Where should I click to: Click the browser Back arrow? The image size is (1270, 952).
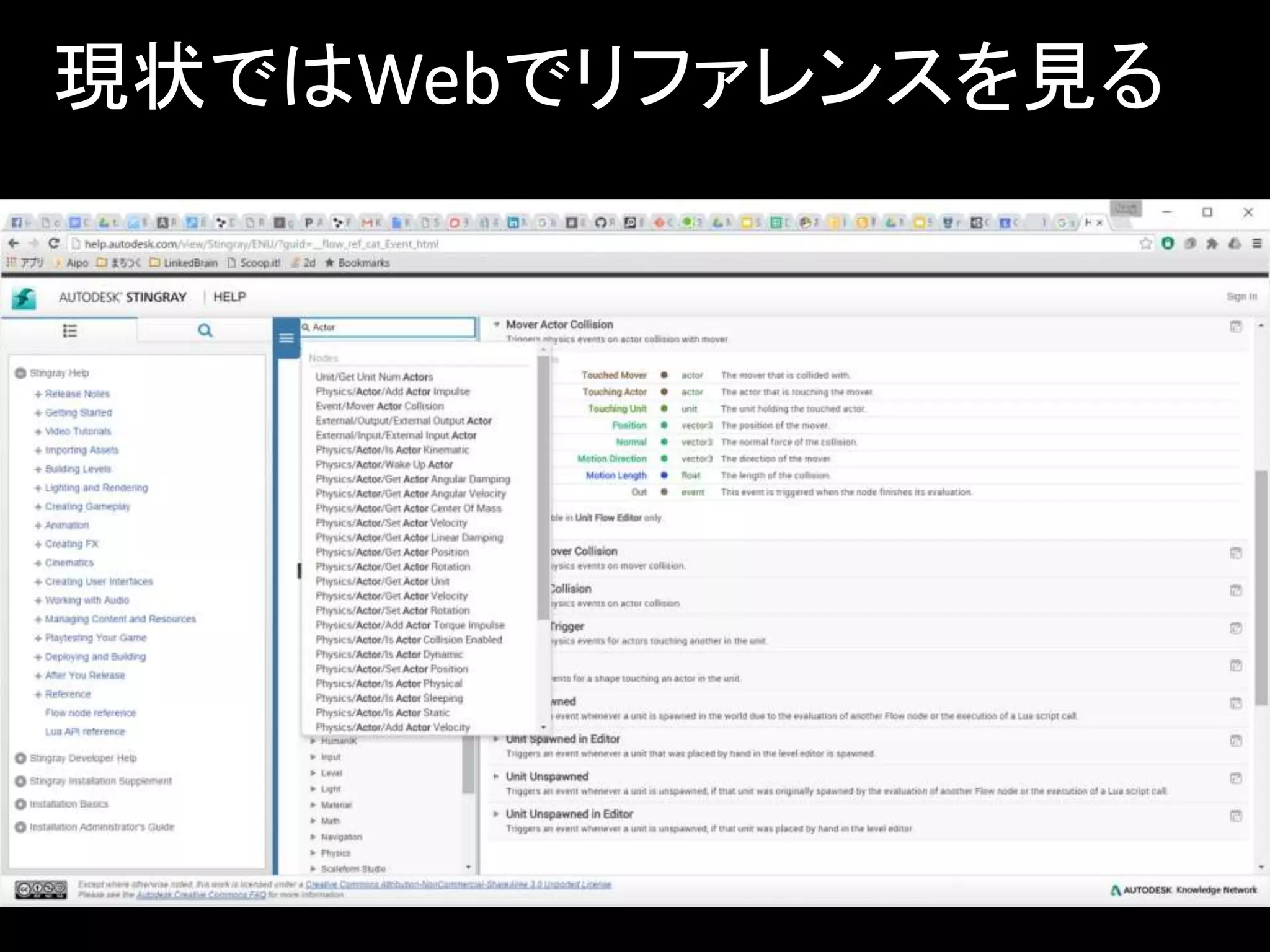(x=14, y=244)
